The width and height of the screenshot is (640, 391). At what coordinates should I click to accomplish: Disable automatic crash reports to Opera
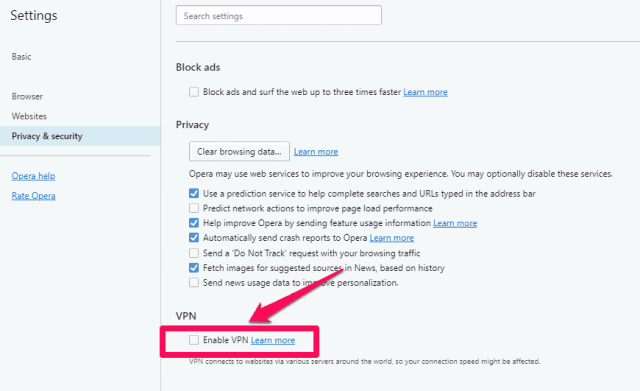click(x=194, y=238)
